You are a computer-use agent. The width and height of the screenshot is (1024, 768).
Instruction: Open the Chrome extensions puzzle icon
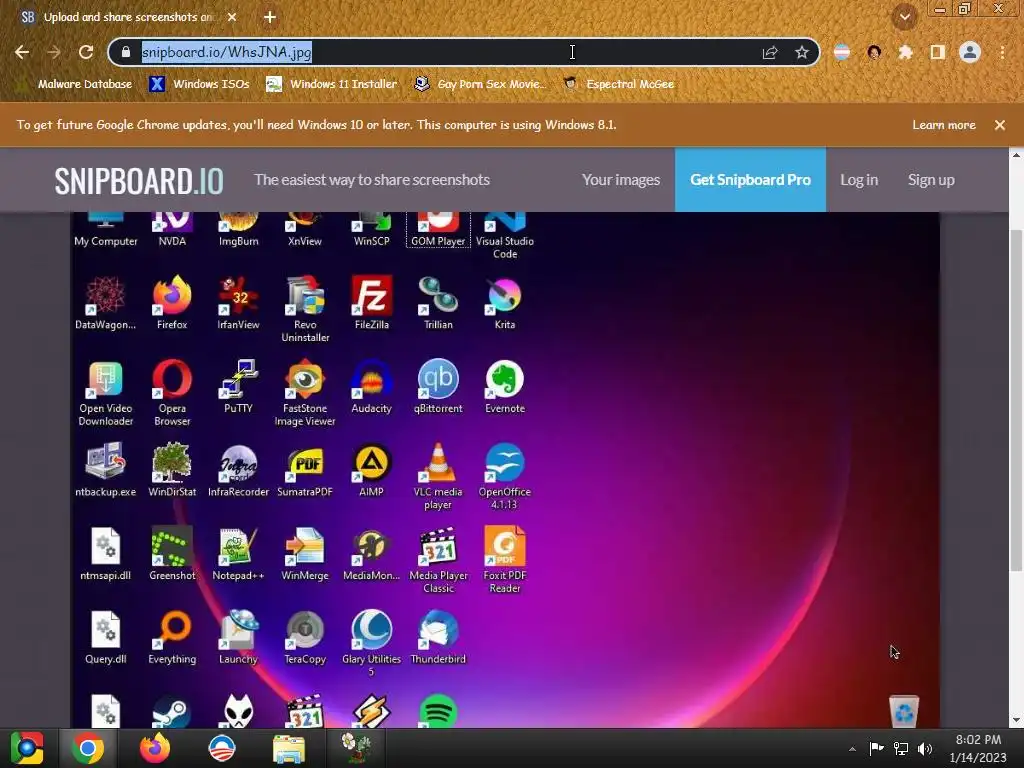[x=905, y=52]
